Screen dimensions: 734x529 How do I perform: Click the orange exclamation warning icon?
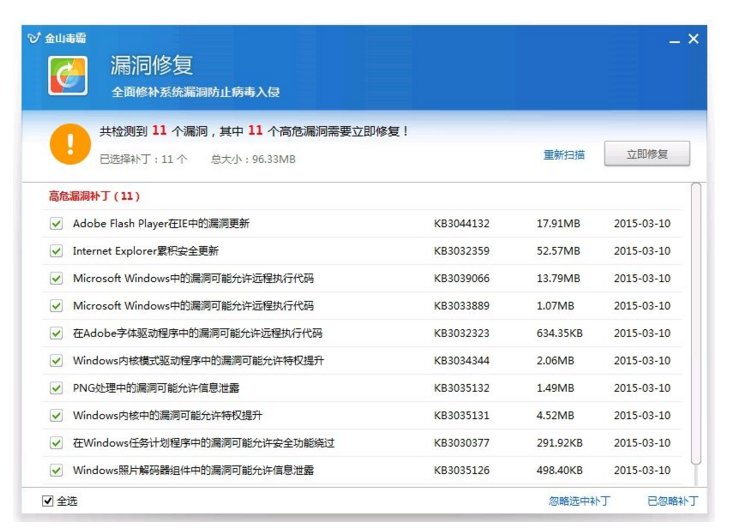(70, 144)
